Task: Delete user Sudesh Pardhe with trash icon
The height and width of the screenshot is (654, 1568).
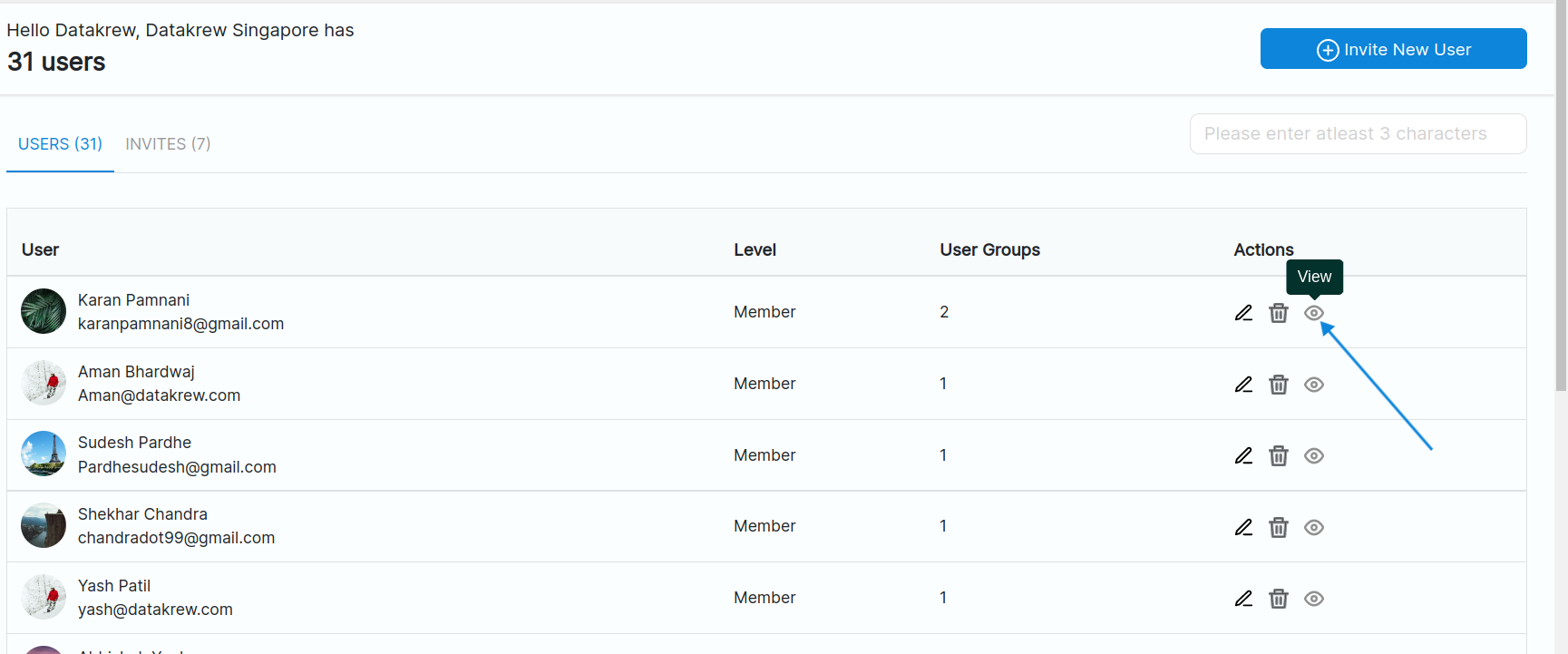Action: [1279, 455]
